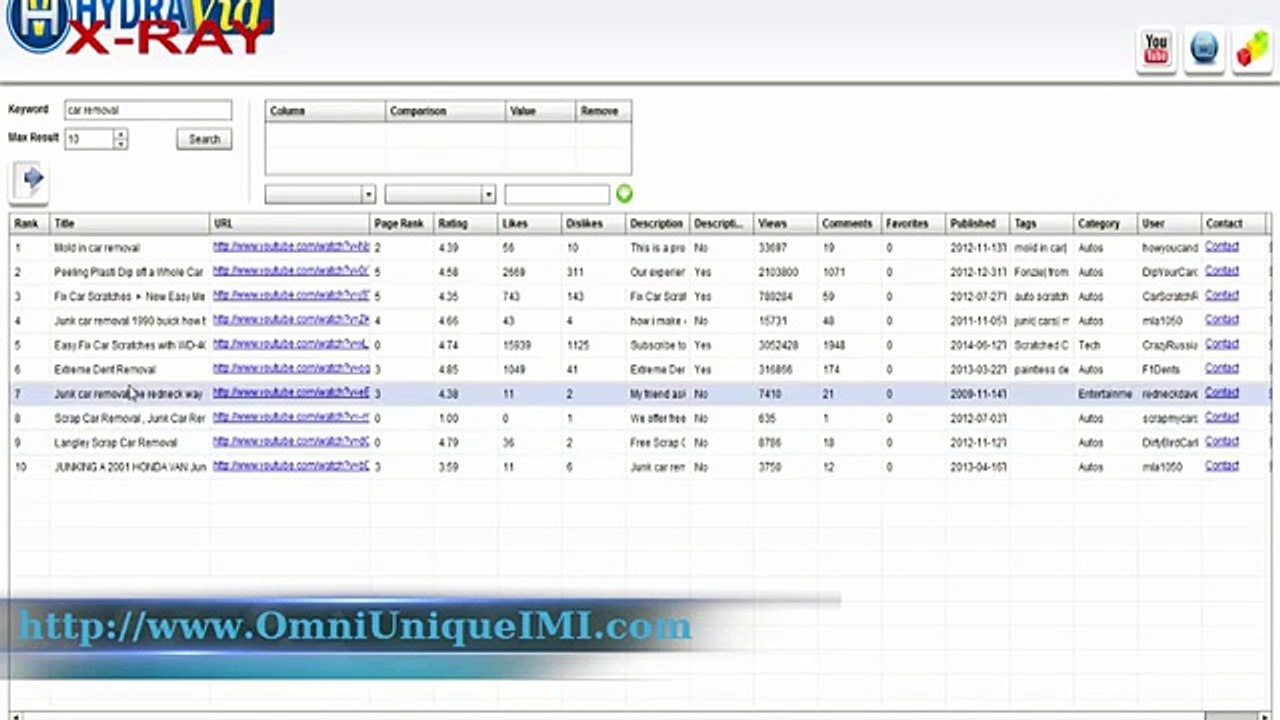Sort by the User column header
Image resolution: width=1280 pixels, height=720 pixels.
coord(1170,223)
